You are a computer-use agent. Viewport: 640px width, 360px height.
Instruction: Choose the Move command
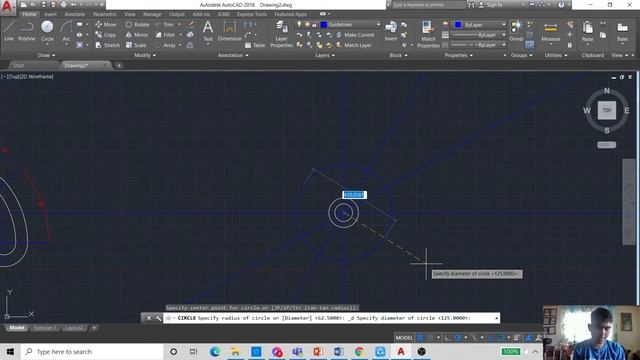106,24
